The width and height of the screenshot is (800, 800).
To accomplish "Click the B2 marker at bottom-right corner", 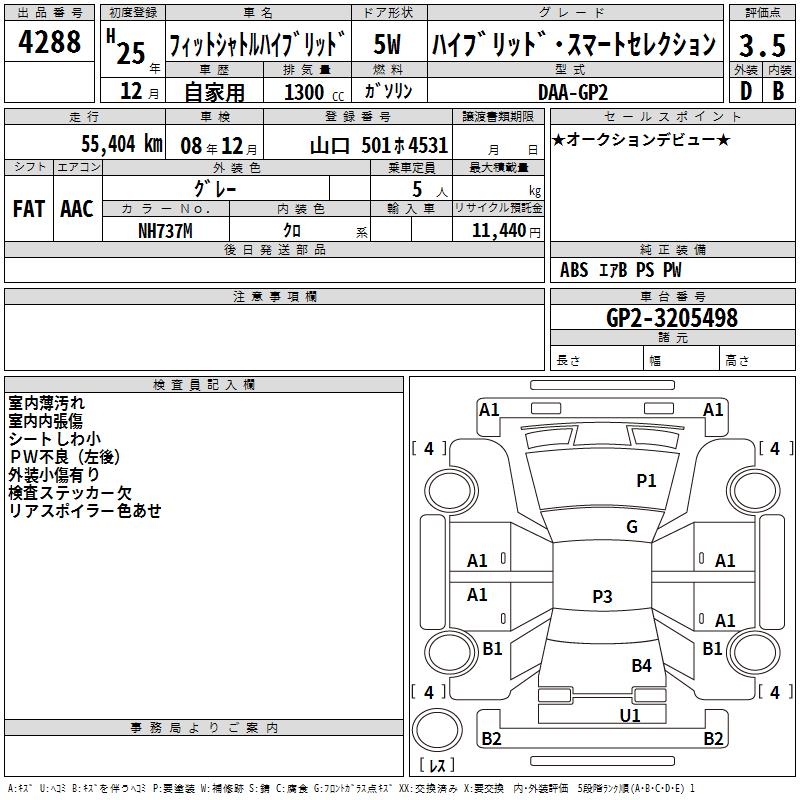I will click(x=713, y=739).
